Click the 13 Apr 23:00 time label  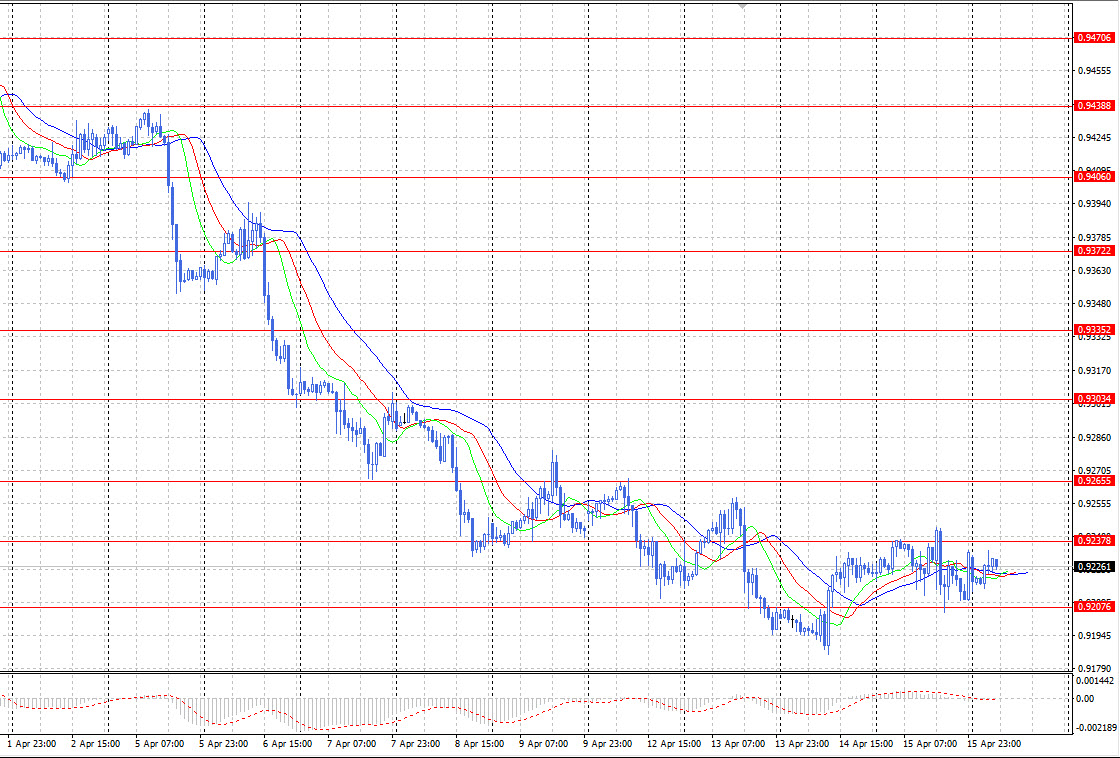[802, 744]
